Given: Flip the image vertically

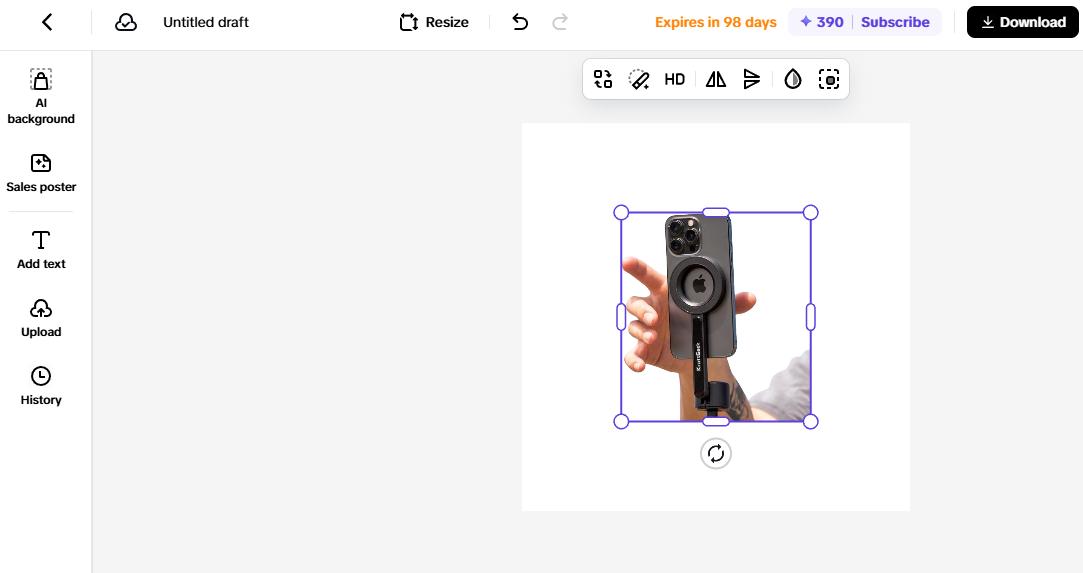Looking at the screenshot, I should pos(751,79).
